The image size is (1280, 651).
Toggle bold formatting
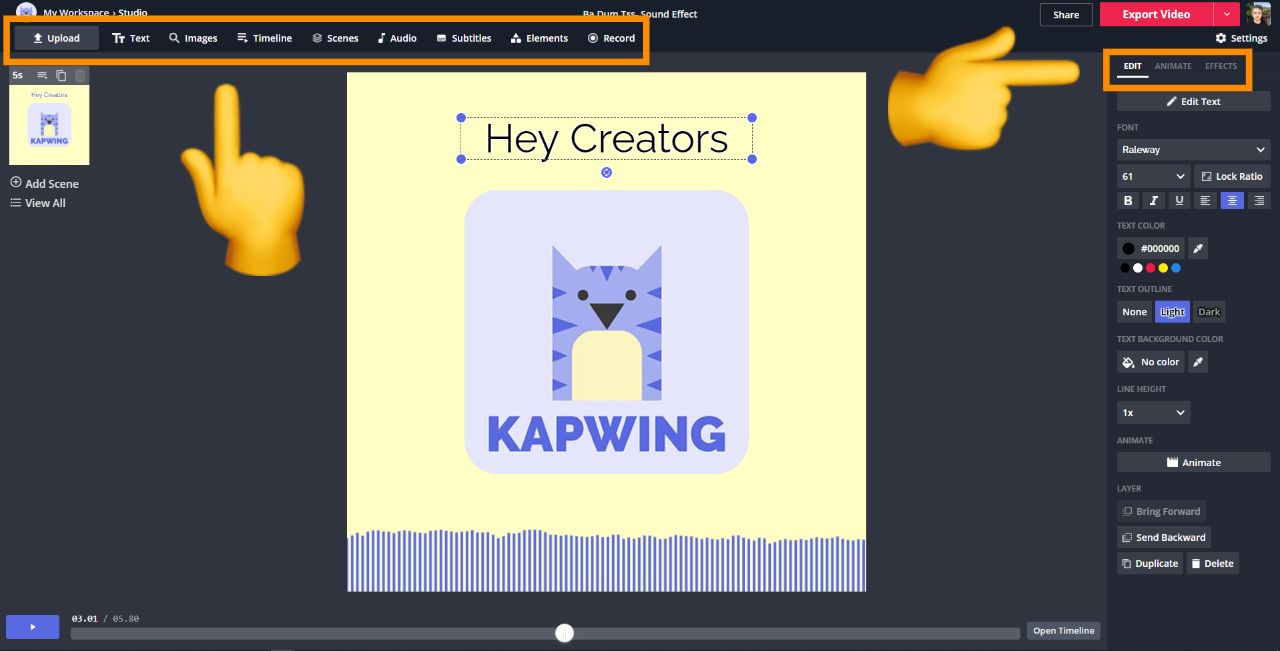pos(1128,200)
